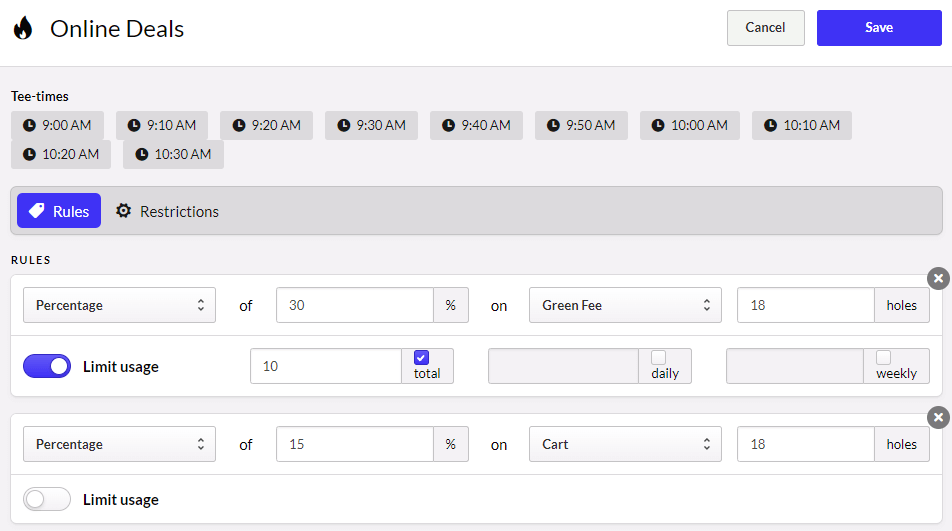
Task: Select the 9:50 AM tee-time chip
Action: 581,125
